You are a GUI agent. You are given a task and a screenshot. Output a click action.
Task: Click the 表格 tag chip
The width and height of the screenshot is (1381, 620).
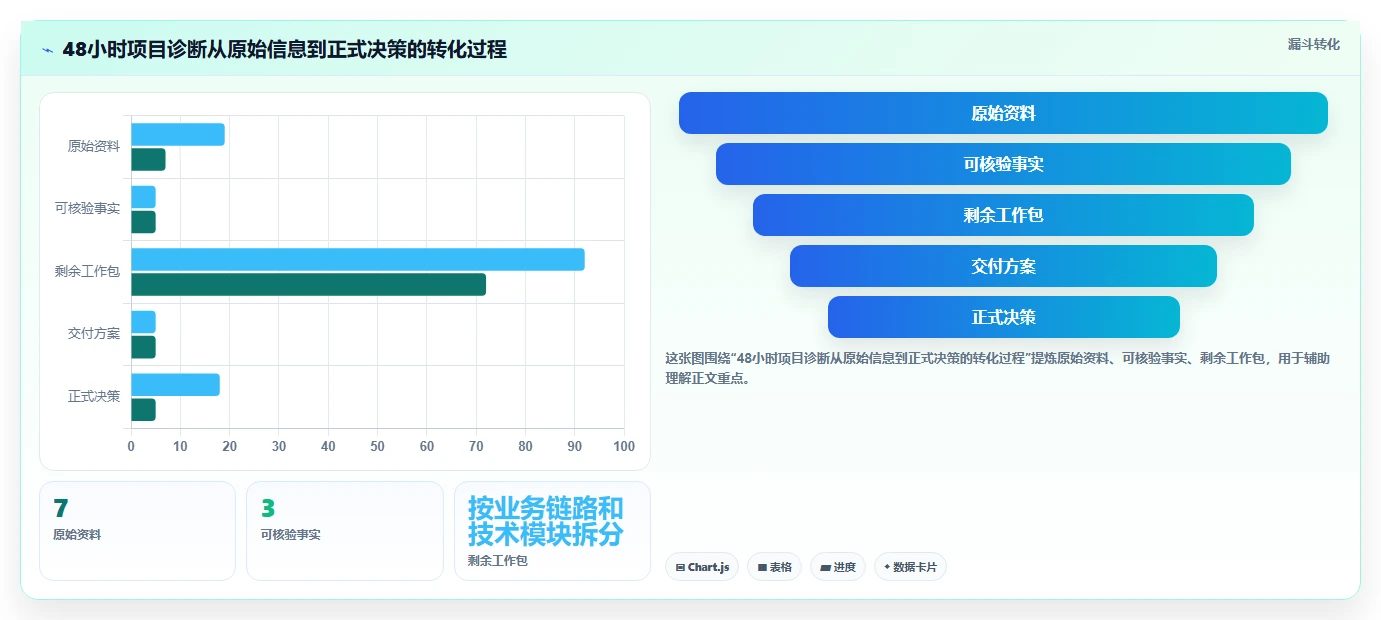pos(774,567)
